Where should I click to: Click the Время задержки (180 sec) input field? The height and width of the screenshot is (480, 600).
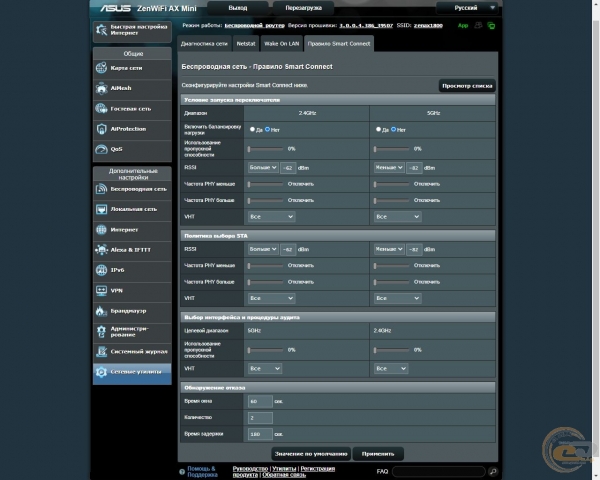tap(260, 434)
